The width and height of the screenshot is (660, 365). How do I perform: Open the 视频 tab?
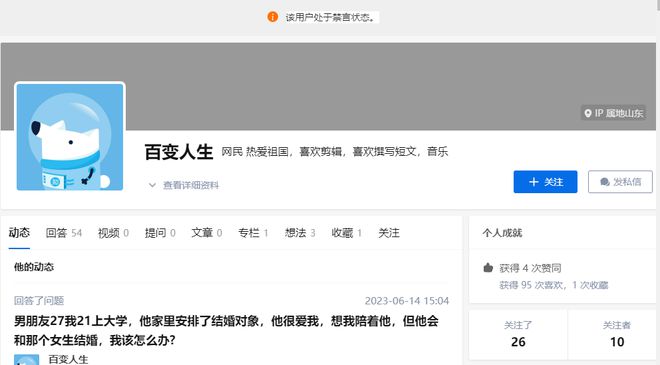(x=113, y=233)
